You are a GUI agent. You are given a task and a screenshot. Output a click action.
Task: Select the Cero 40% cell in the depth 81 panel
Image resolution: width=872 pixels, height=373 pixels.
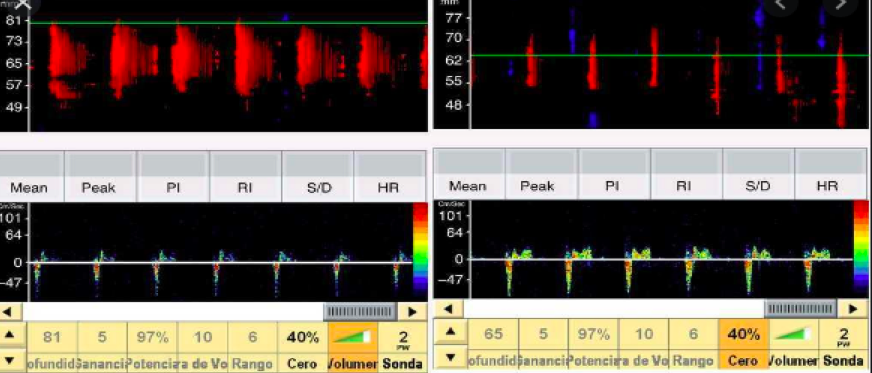[x=303, y=347]
